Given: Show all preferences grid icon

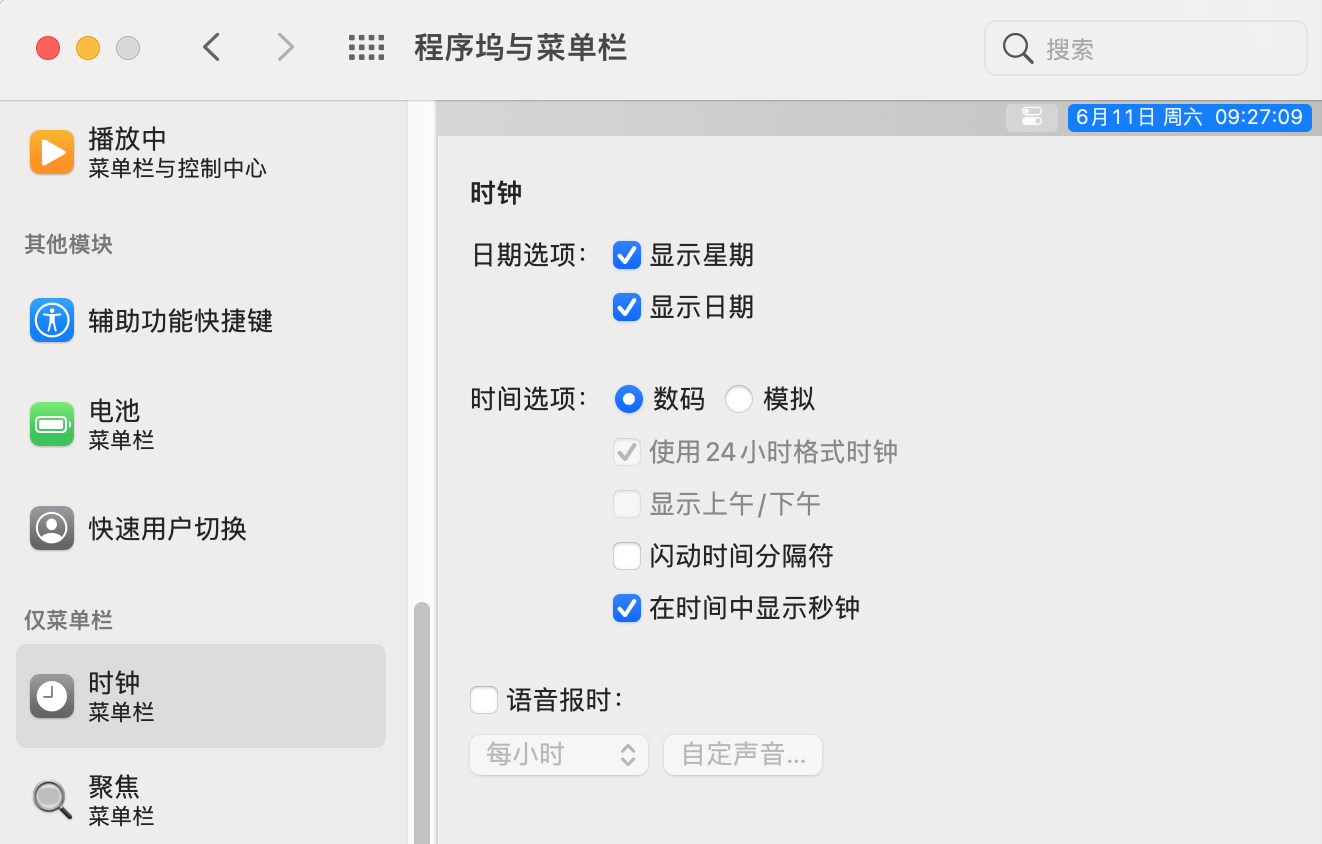Looking at the screenshot, I should coord(367,48).
